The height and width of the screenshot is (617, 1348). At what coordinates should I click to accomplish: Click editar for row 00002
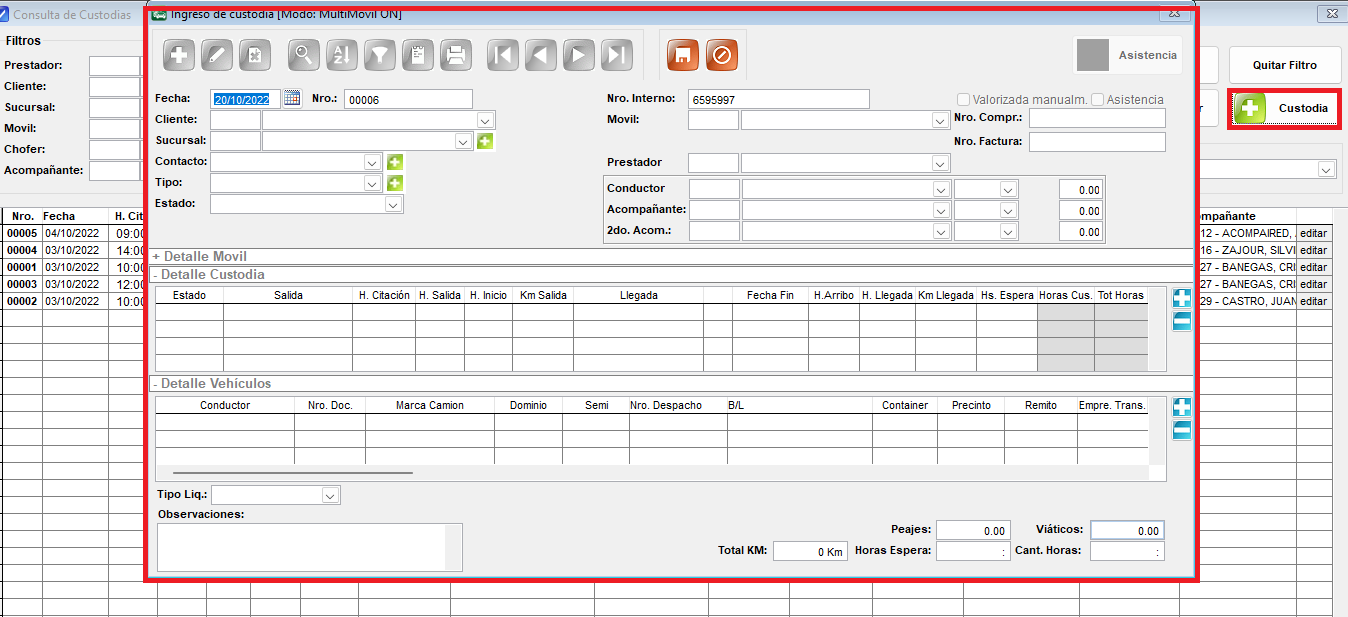tap(1313, 301)
